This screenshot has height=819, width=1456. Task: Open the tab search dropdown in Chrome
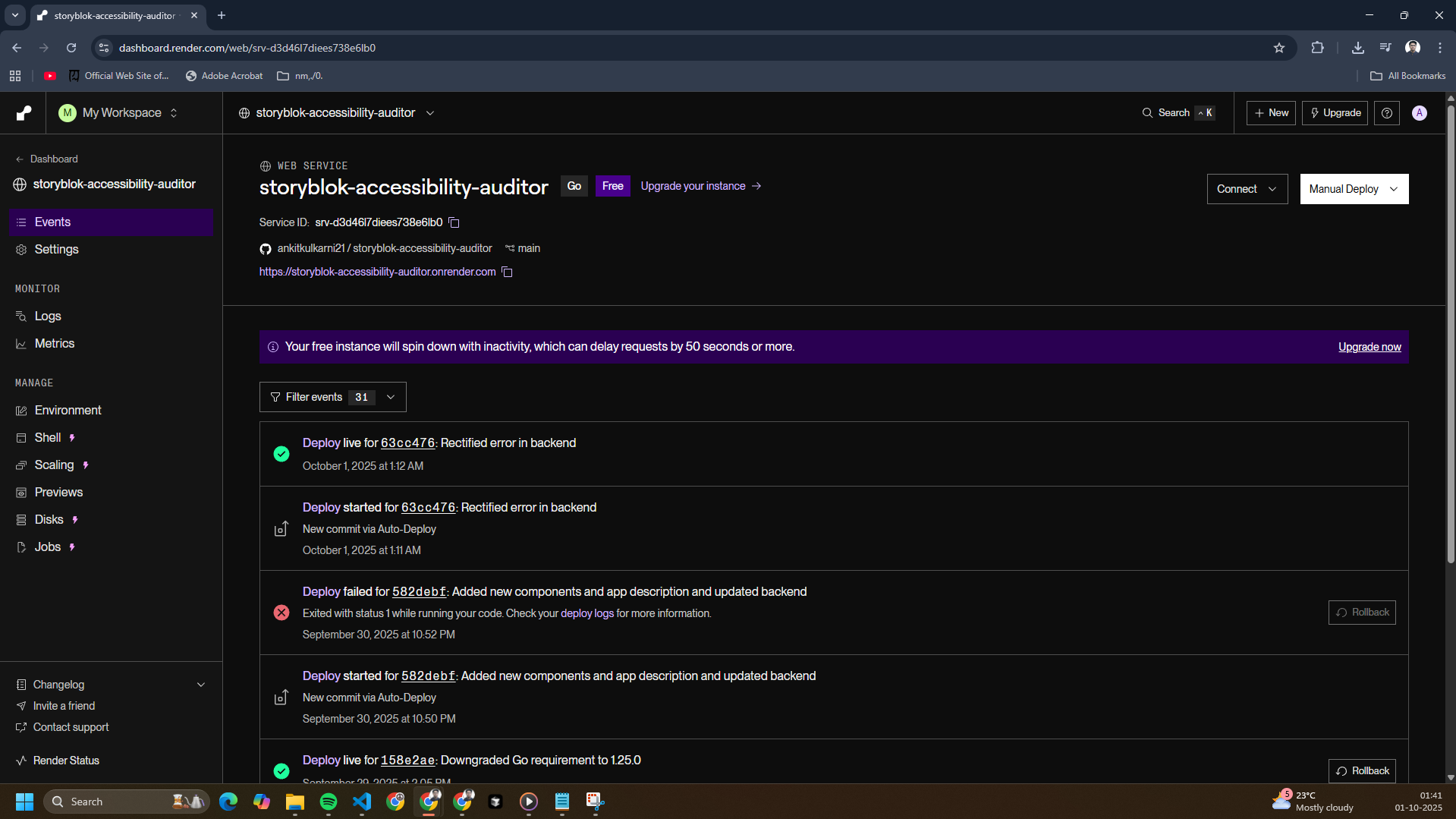tap(14, 15)
